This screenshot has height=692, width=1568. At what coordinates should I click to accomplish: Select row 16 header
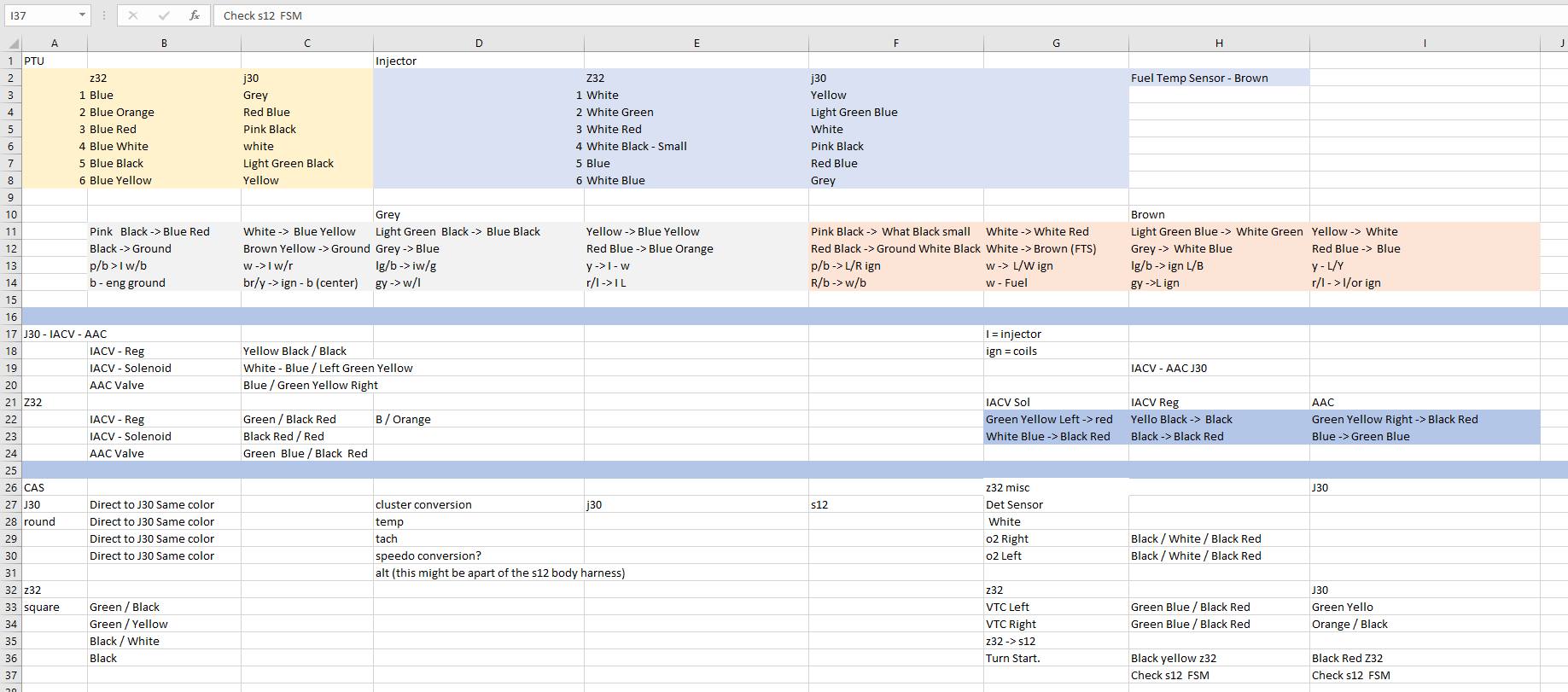tap(11, 317)
